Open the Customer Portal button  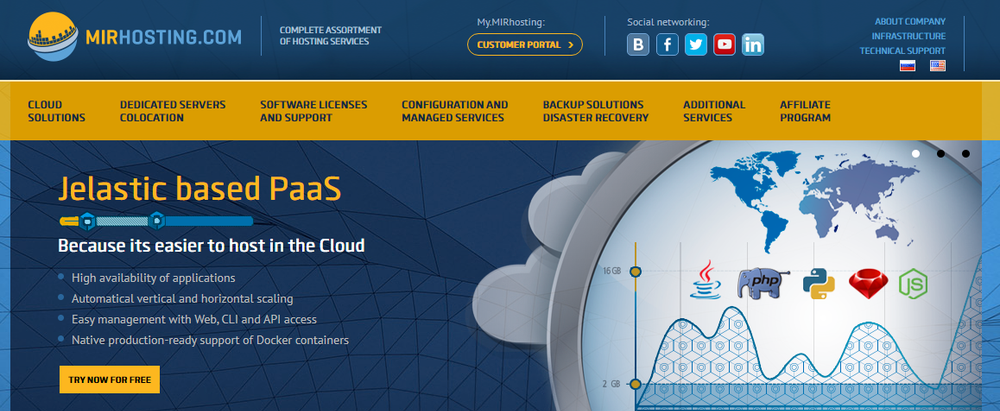tap(525, 45)
